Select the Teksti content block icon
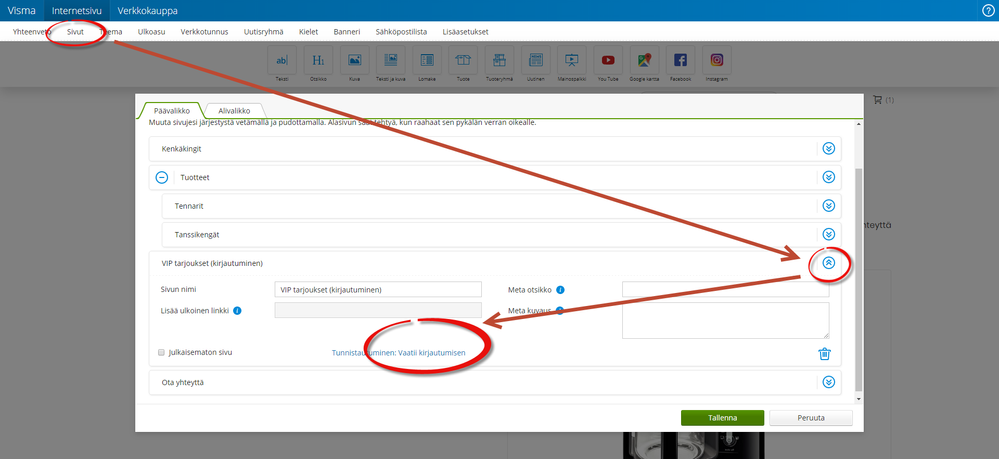The width and height of the screenshot is (999, 459). point(282,60)
